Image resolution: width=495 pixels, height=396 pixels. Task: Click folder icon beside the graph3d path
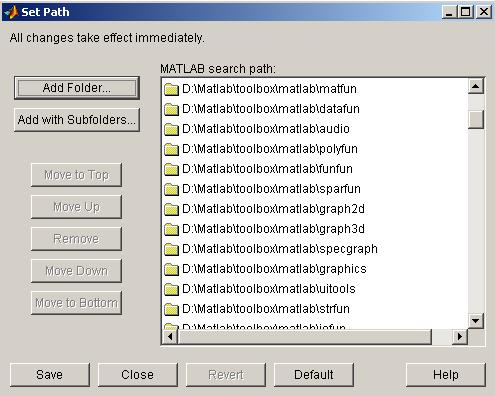point(171,229)
